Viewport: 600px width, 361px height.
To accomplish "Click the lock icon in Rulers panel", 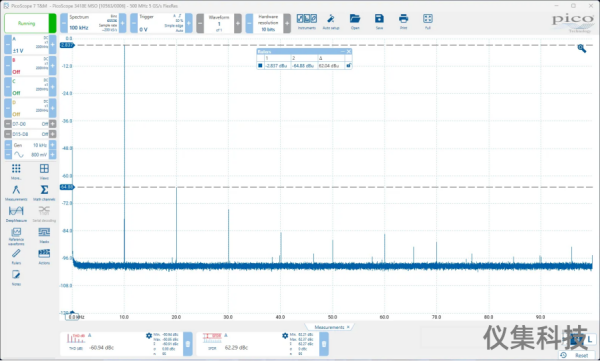I will pyautogui.click(x=348, y=66).
